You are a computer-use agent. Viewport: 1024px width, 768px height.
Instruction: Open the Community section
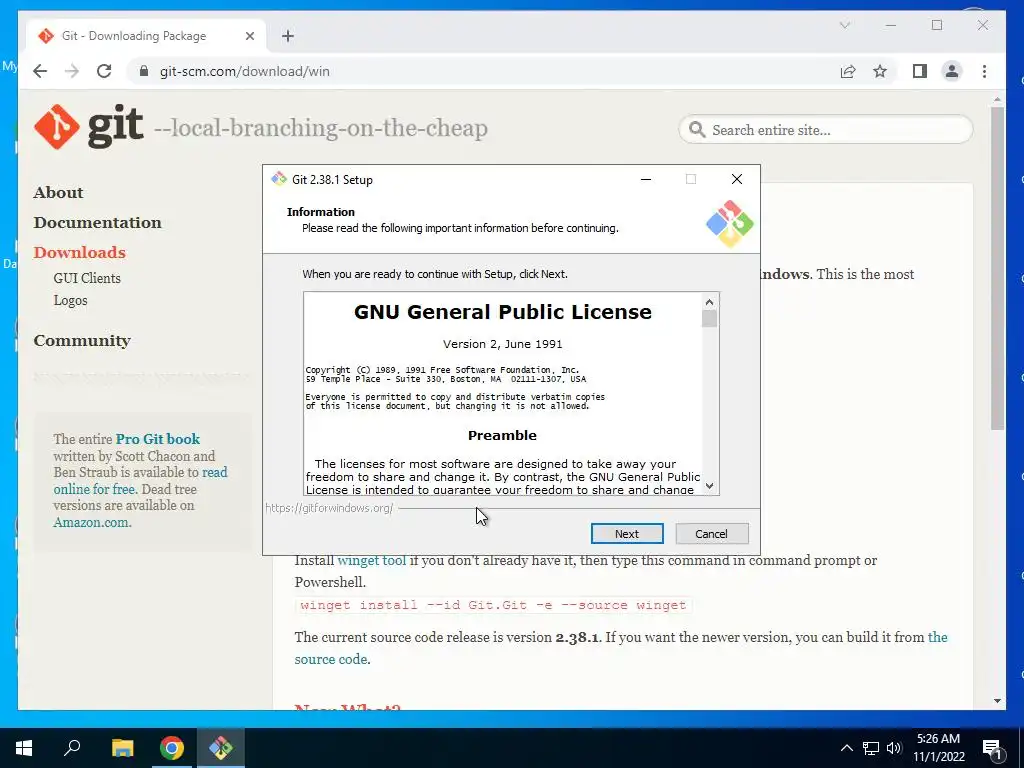pyautogui.click(x=82, y=341)
